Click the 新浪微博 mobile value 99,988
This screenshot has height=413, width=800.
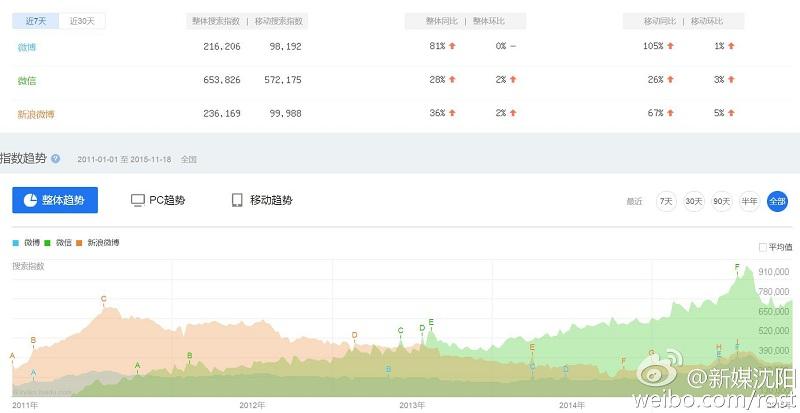pyautogui.click(x=285, y=114)
